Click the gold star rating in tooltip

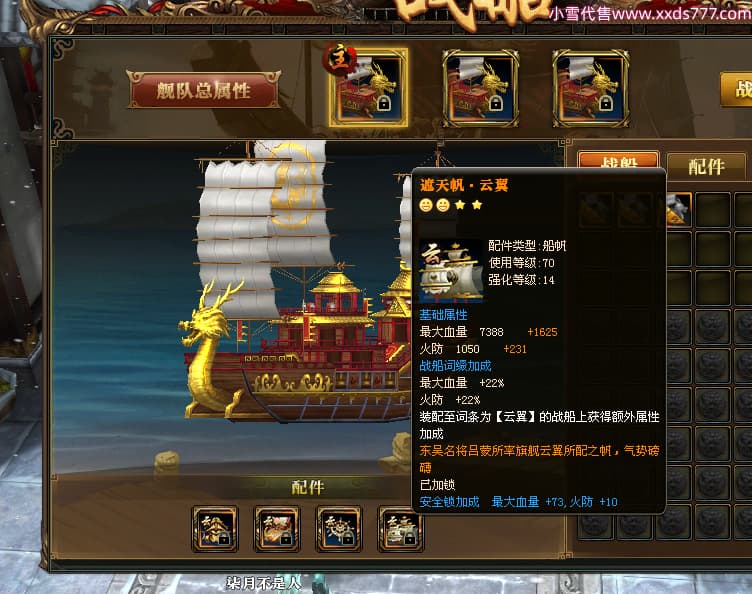(x=469, y=205)
